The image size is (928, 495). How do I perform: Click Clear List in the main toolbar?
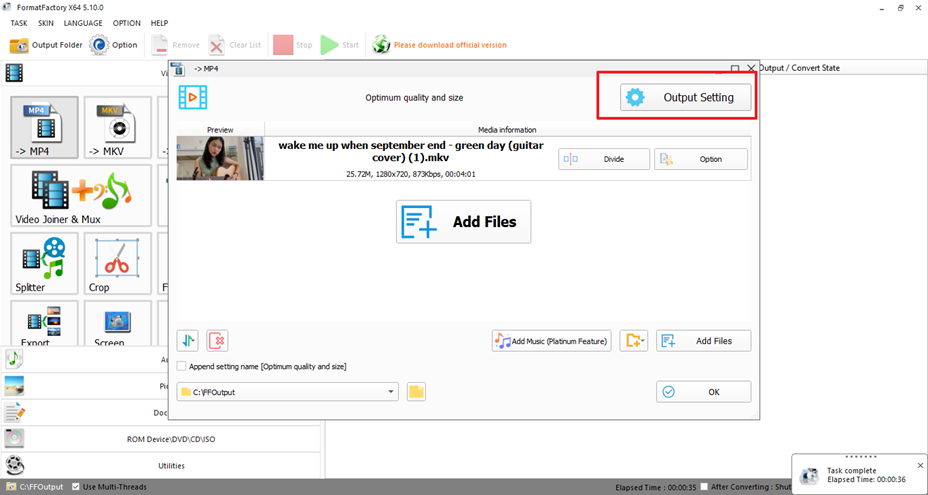pyautogui.click(x=235, y=45)
